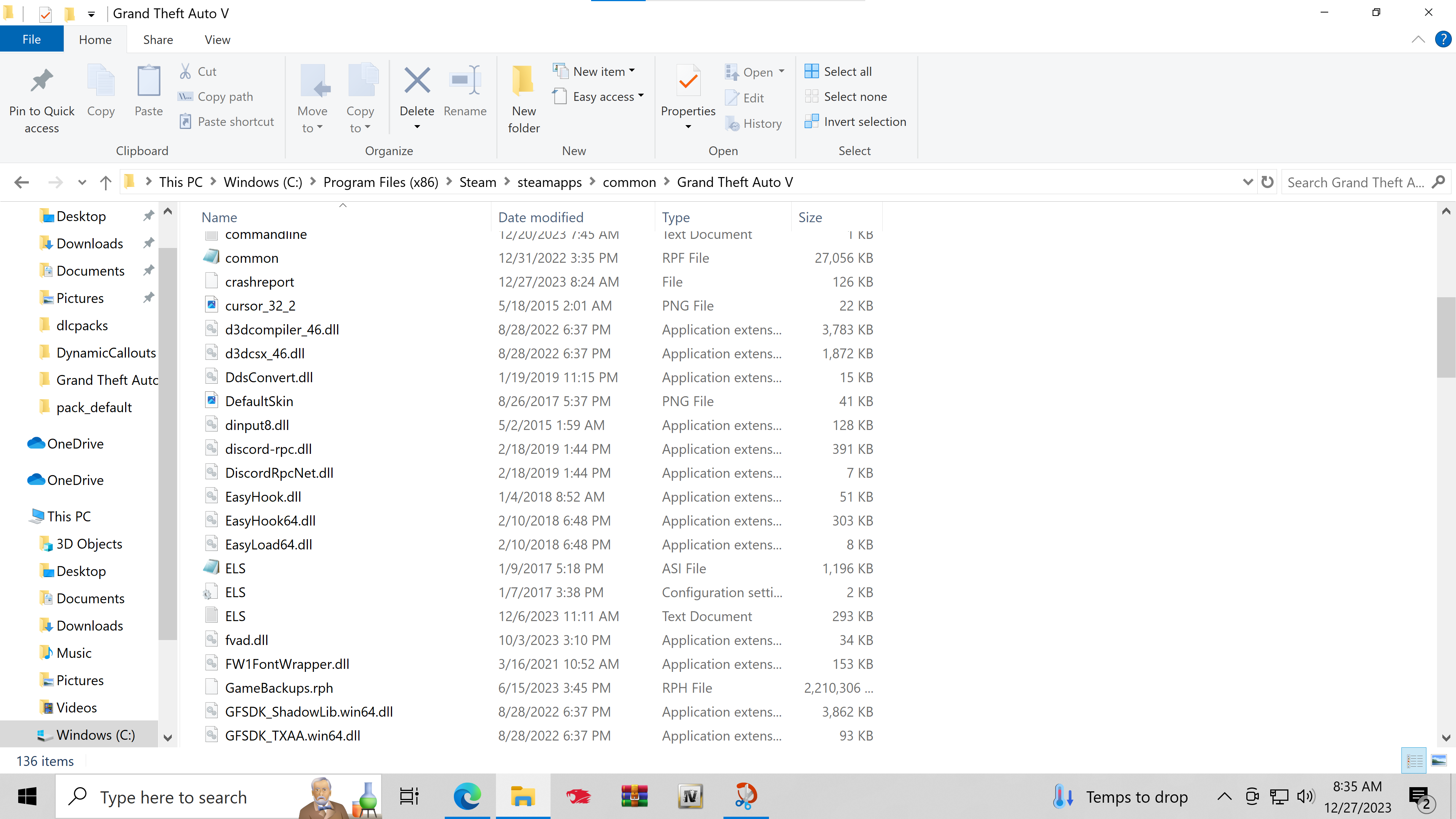Click Steam in the breadcrumb path
This screenshot has height=819, width=1456.
point(477,182)
